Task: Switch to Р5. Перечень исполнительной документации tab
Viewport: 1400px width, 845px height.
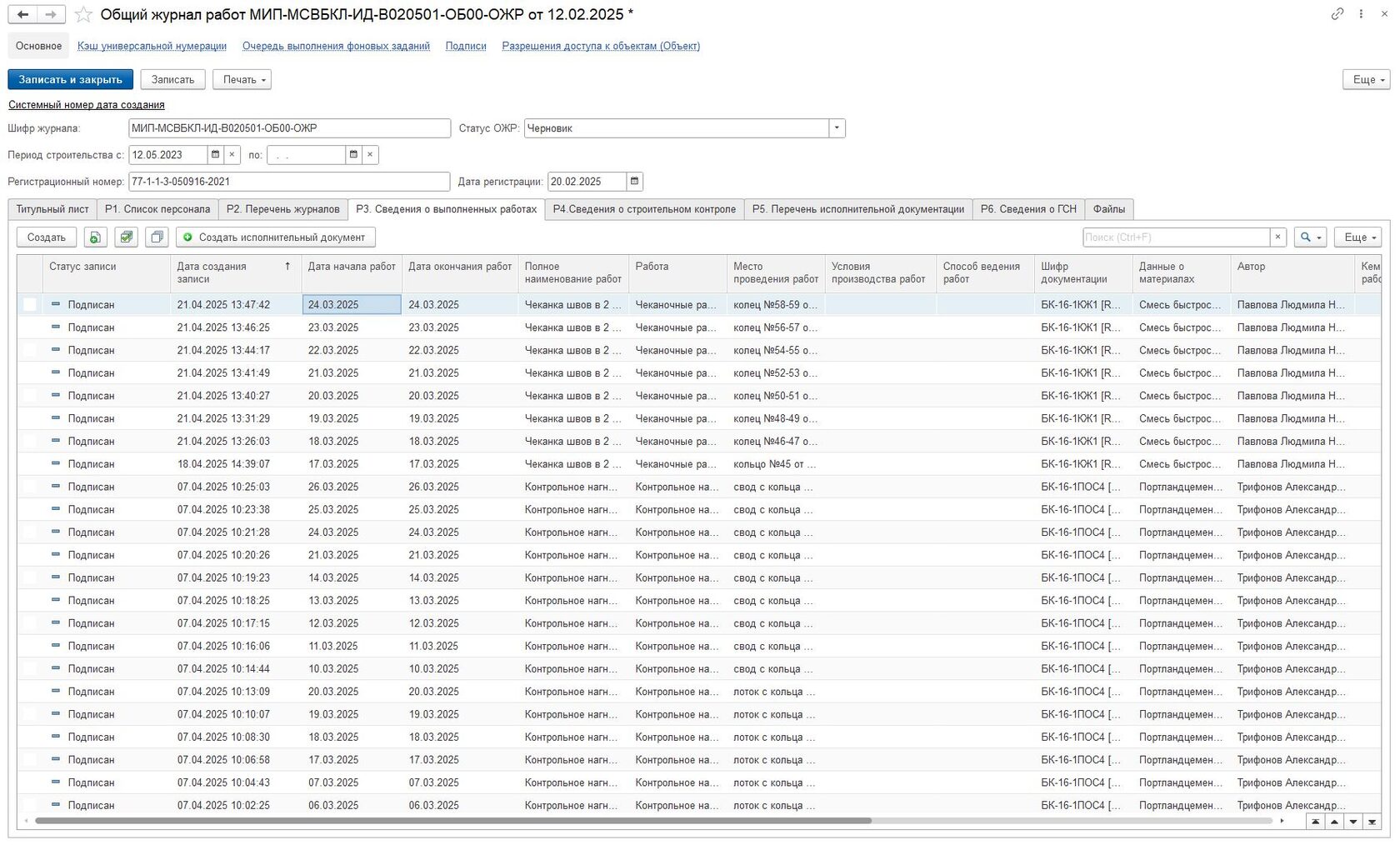Action: coord(857,209)
